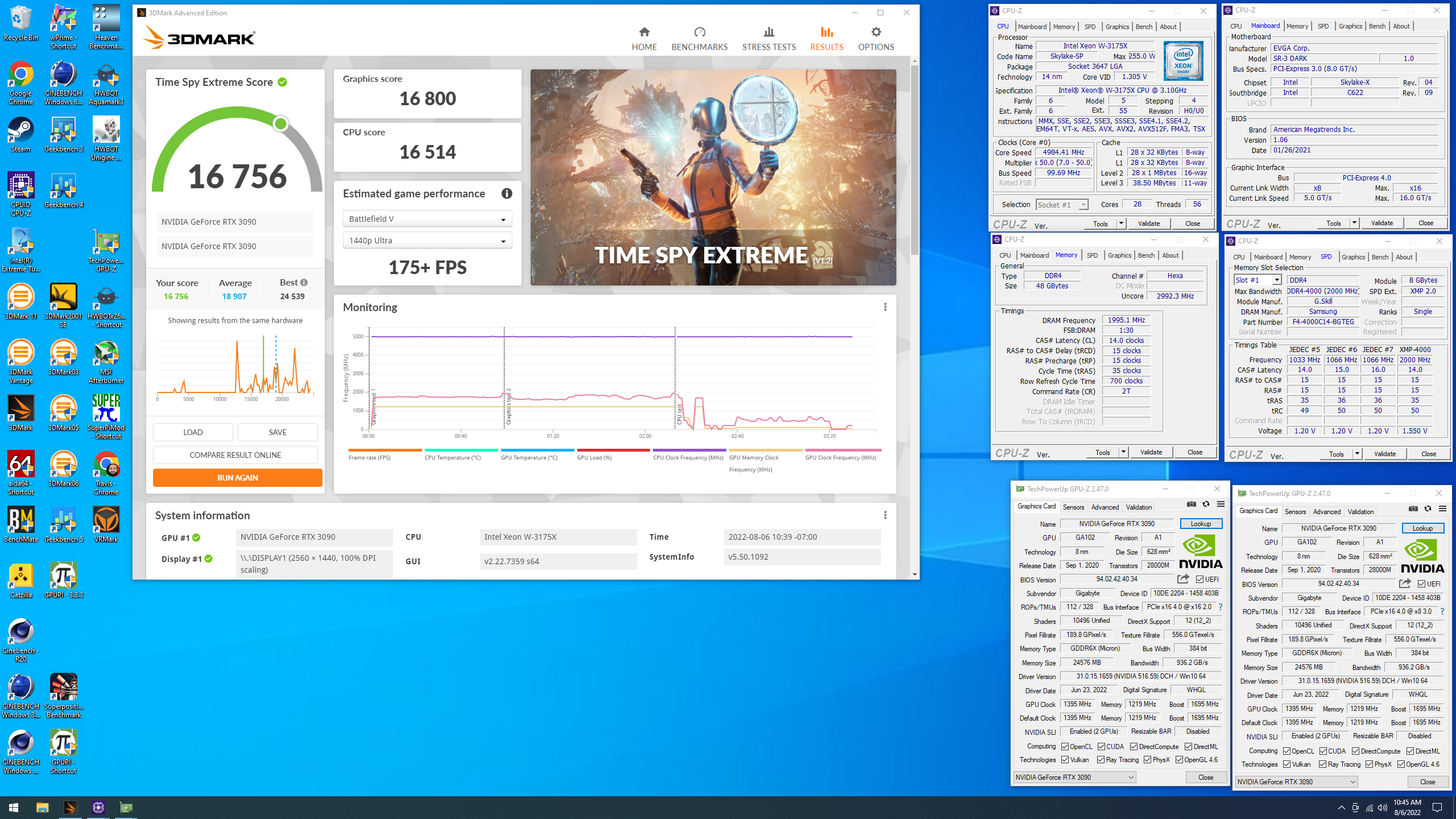Open notification center in system tray
This screenshot has height=819, width=1456.
click(1437, 808)
